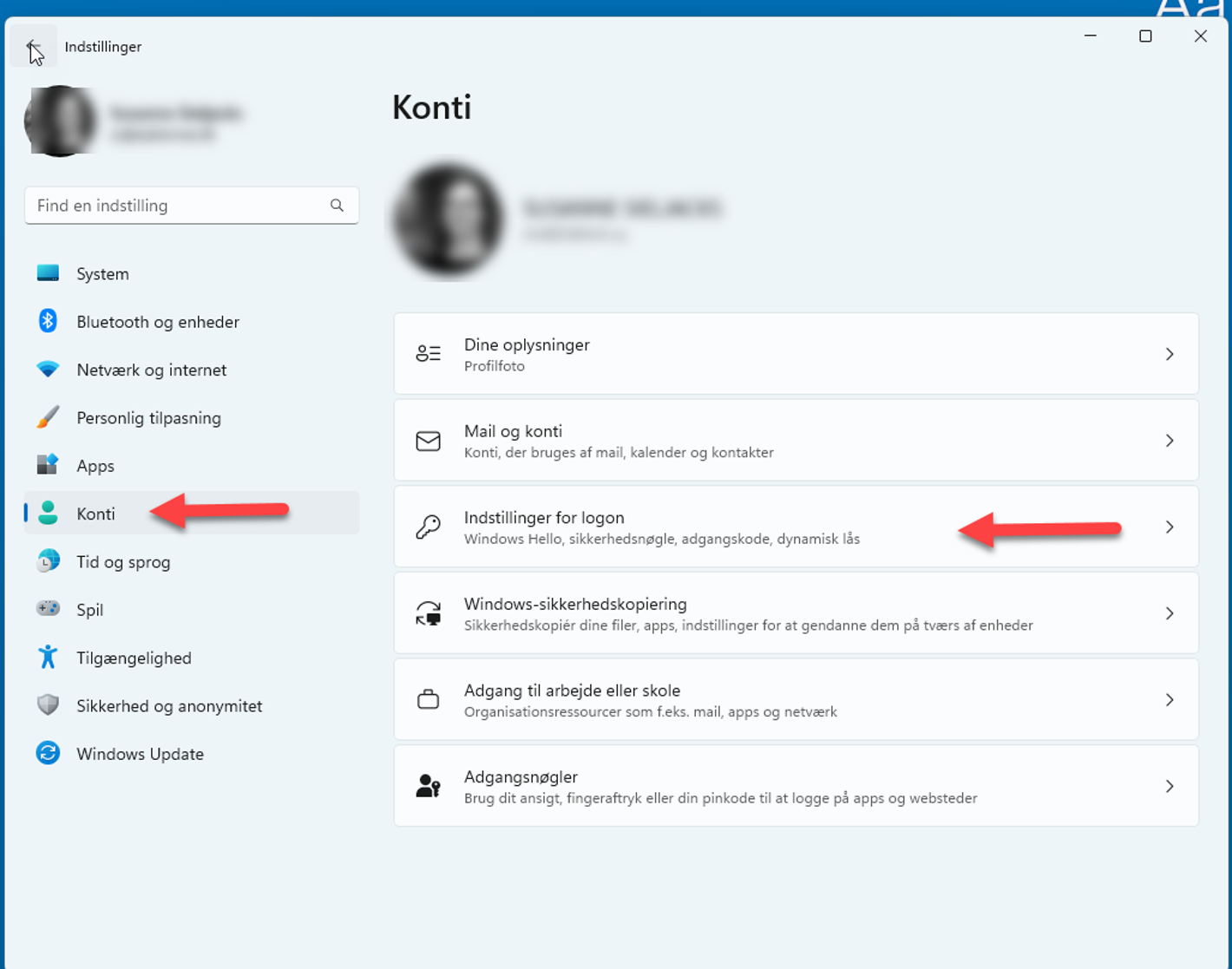
Task: Click the accessibility figure icon
Action: pyautogui.click(x=48, y=658)
